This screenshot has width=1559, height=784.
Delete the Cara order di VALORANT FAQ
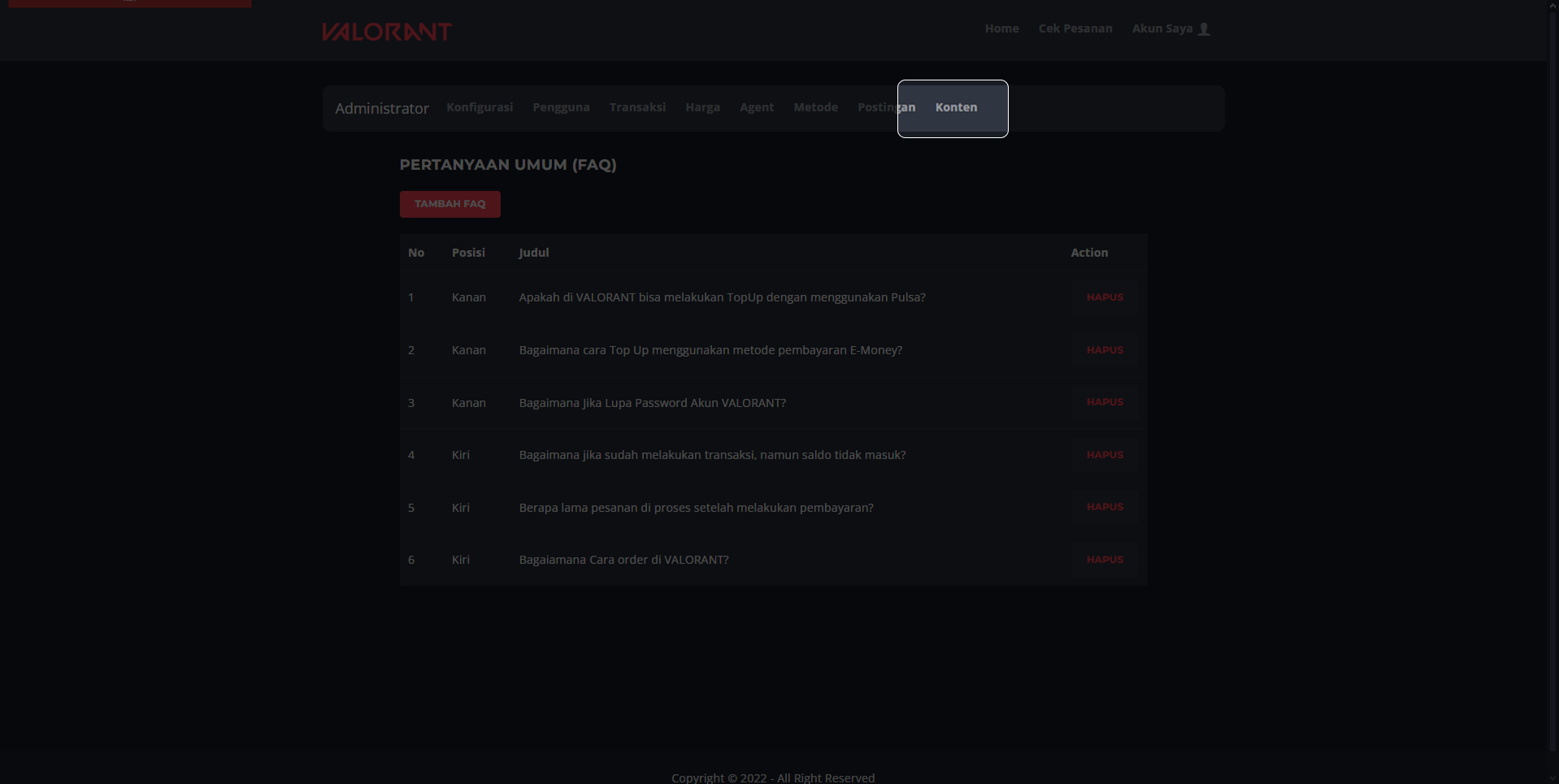tap(1105, 560)
